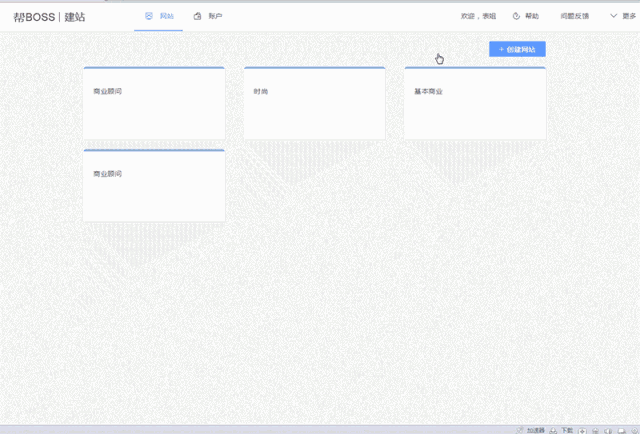Open the 更多 menu label
The width and height of the screenshot is (640, 434).
pyautogui.click(x=629, y=16)
